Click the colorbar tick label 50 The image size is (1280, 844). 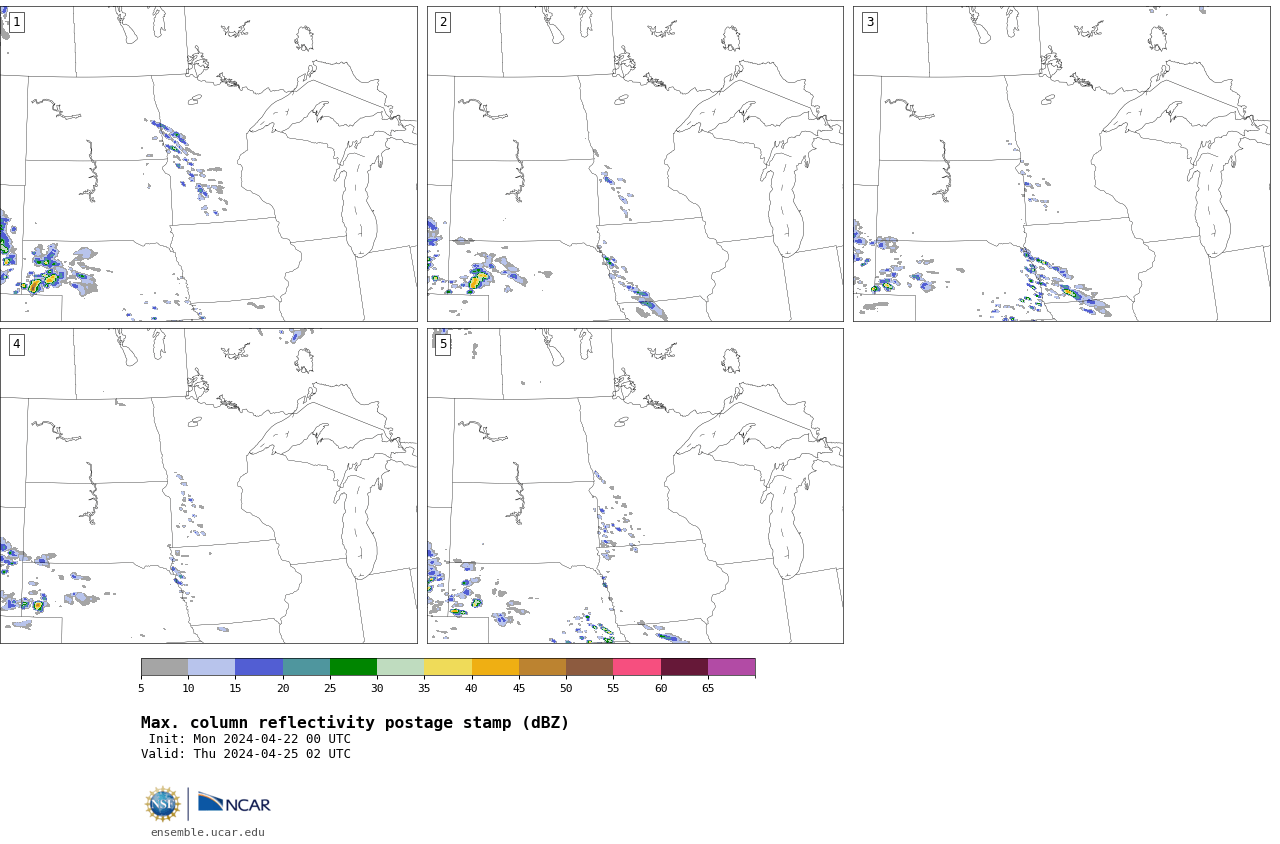pyautogui.click(x=566, y=688)
